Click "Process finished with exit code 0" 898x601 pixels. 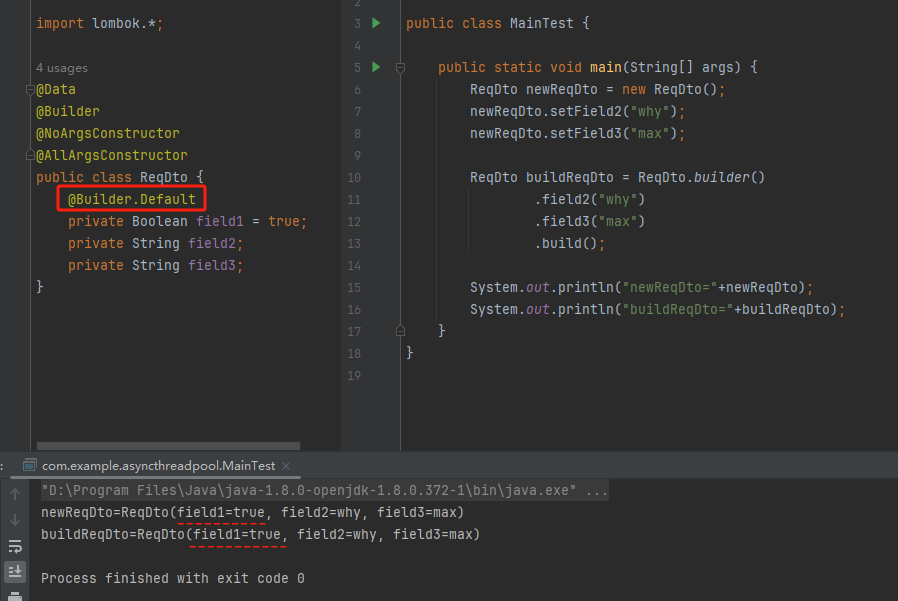[172, 579]
